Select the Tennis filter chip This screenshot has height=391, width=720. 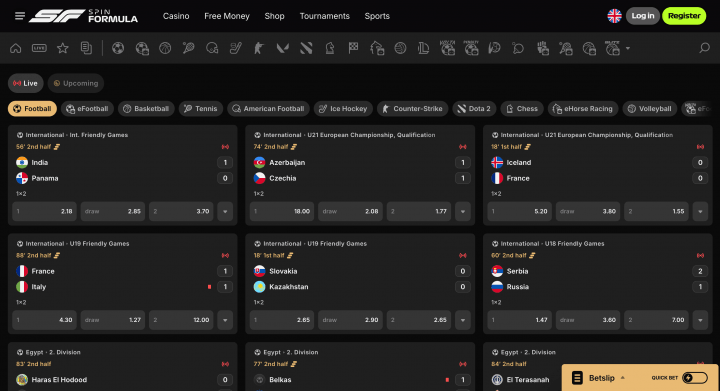coord(201,109)
